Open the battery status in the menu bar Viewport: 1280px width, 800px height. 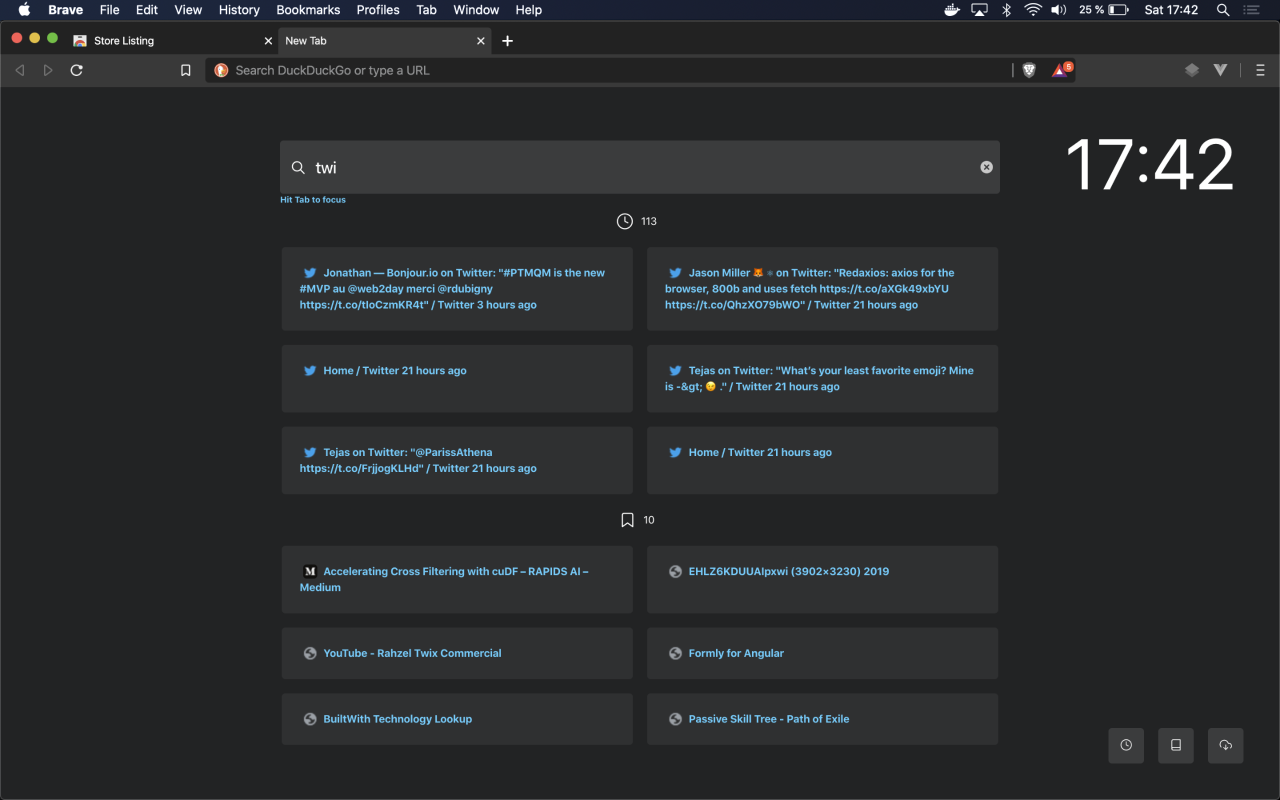click(x=1103, y=10)
